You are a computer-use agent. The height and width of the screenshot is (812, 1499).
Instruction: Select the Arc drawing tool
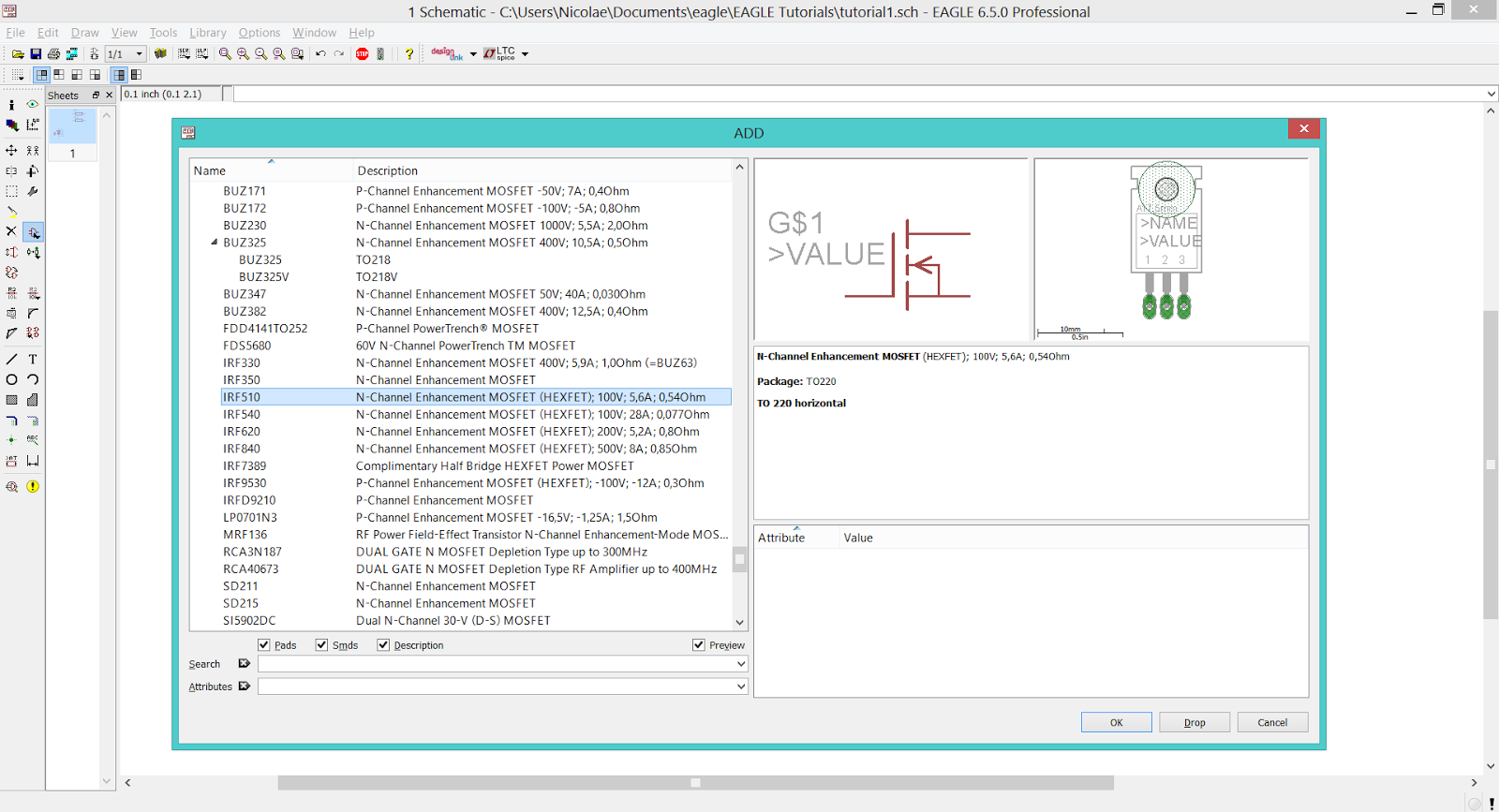[x=33, y=380]
